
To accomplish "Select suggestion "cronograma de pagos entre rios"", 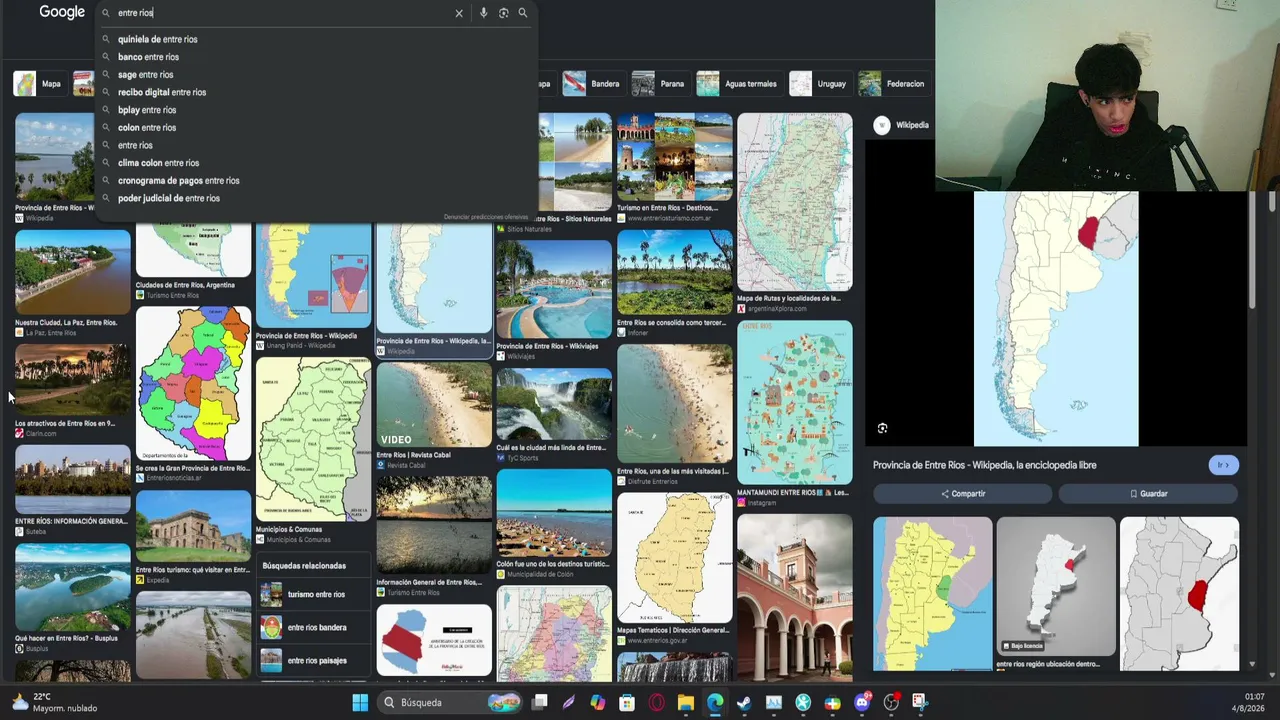I will pos(316,180).
